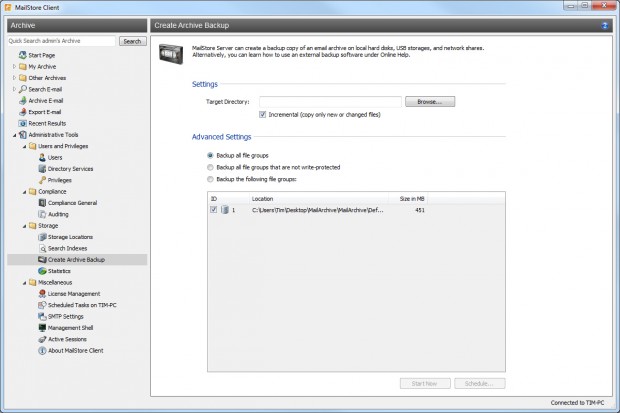The width and height of the screenshot is (620, 413).
Task: Click the Quick Search archive field
Action: (61, 41)
